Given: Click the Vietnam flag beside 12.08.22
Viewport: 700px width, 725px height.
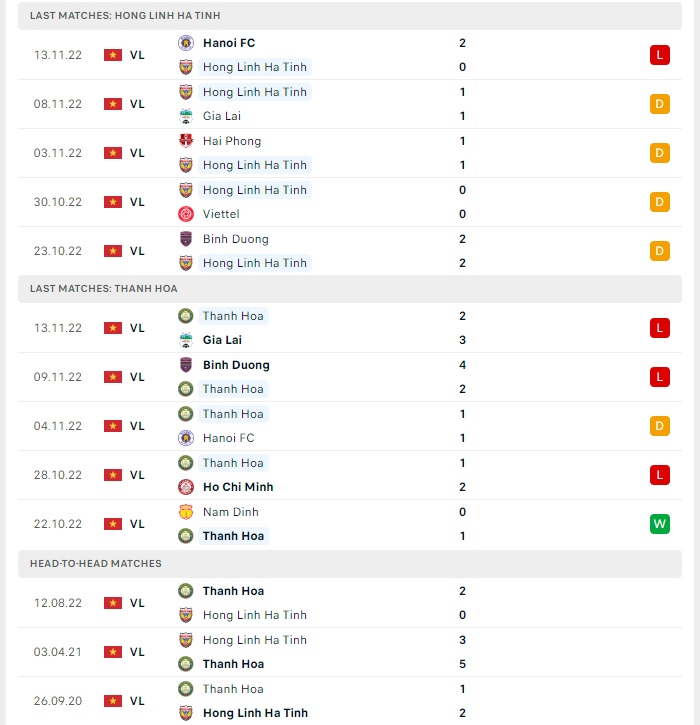Looking at the screenshot, I should [113, 603].
